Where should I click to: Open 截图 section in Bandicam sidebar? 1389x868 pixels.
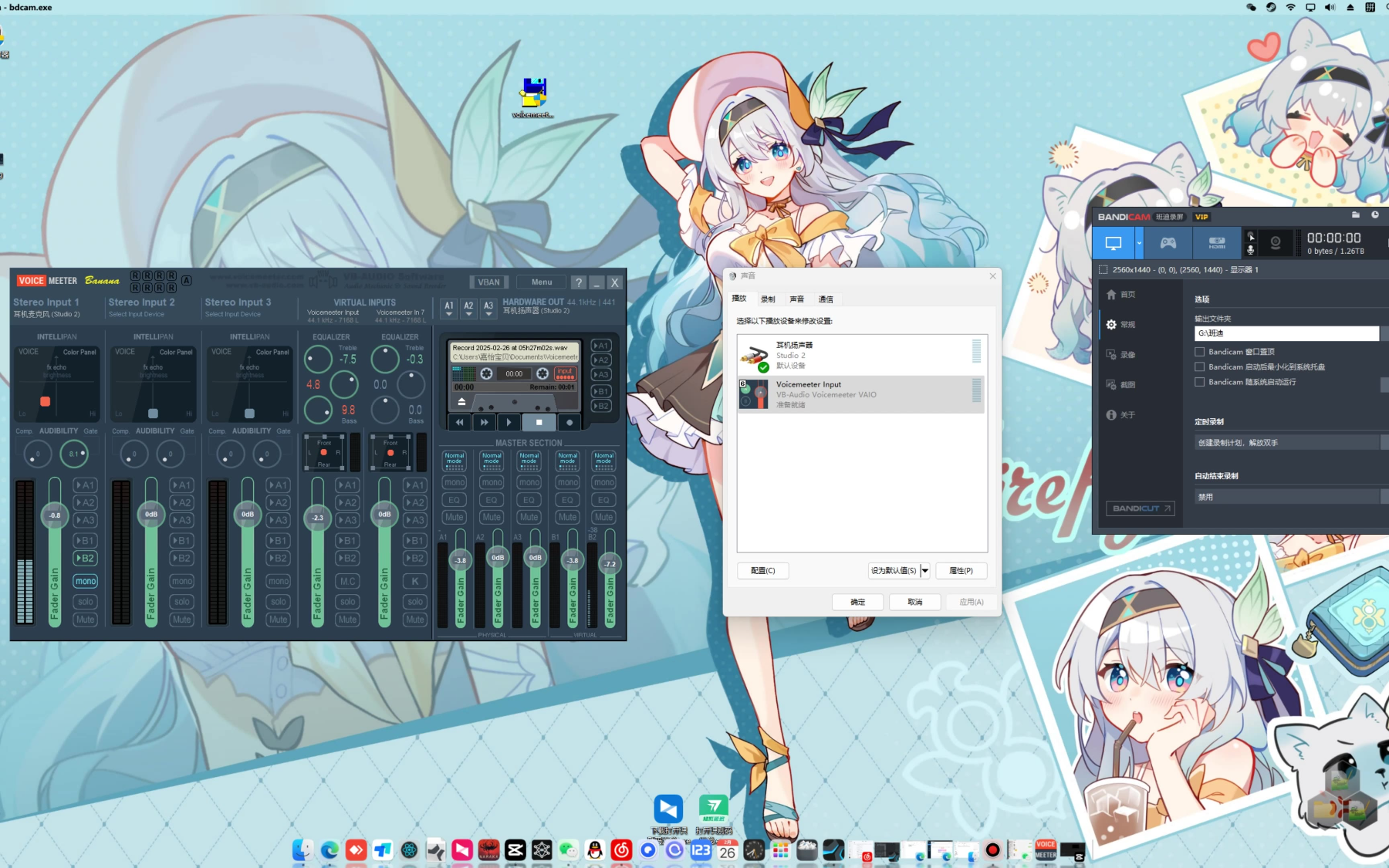click(x=1120, y=384)
